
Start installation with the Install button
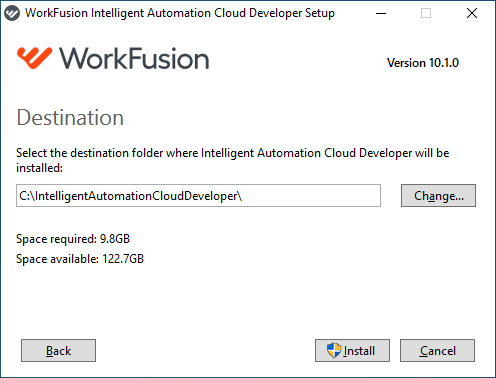(352, 350)
